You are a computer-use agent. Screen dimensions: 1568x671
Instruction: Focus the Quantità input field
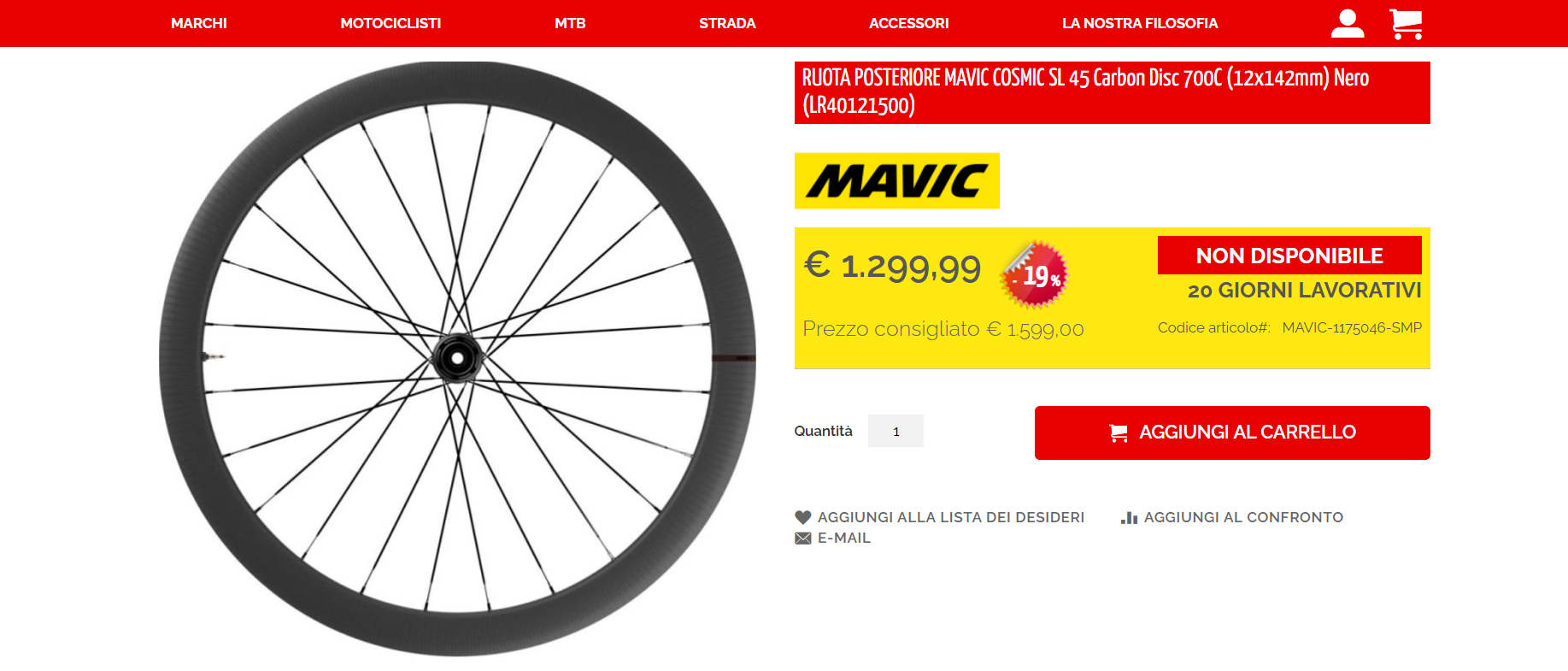click(896, 431)
